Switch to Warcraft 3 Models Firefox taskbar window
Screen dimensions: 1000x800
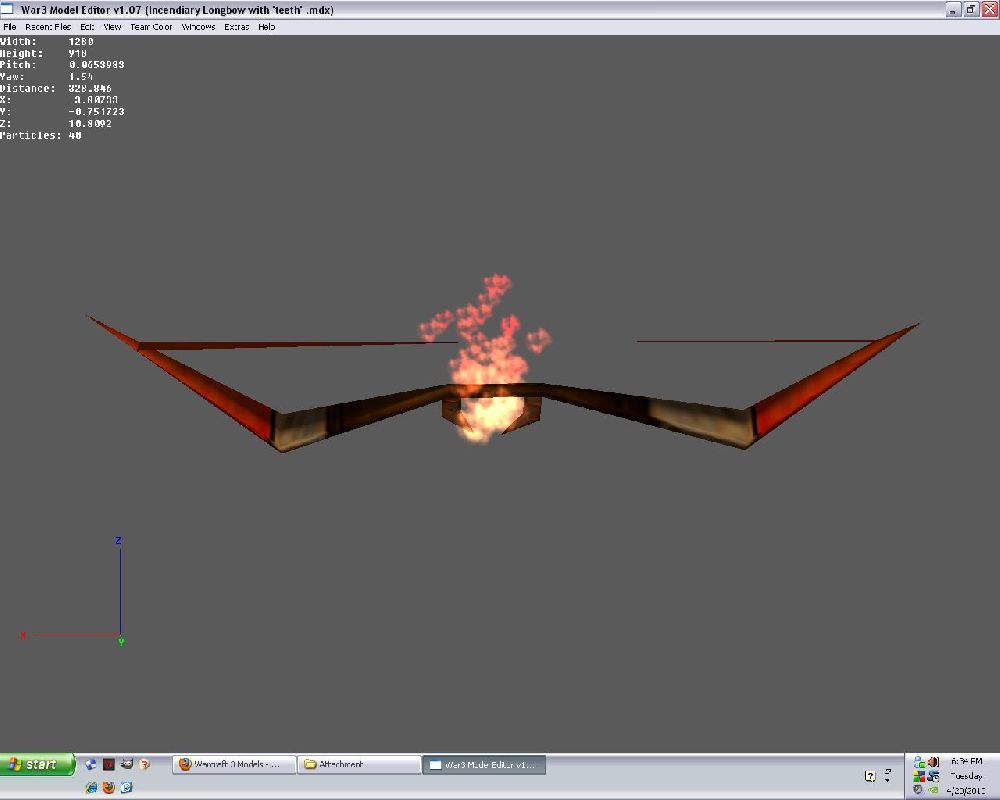pyautogui.click(x=233, y=764)
